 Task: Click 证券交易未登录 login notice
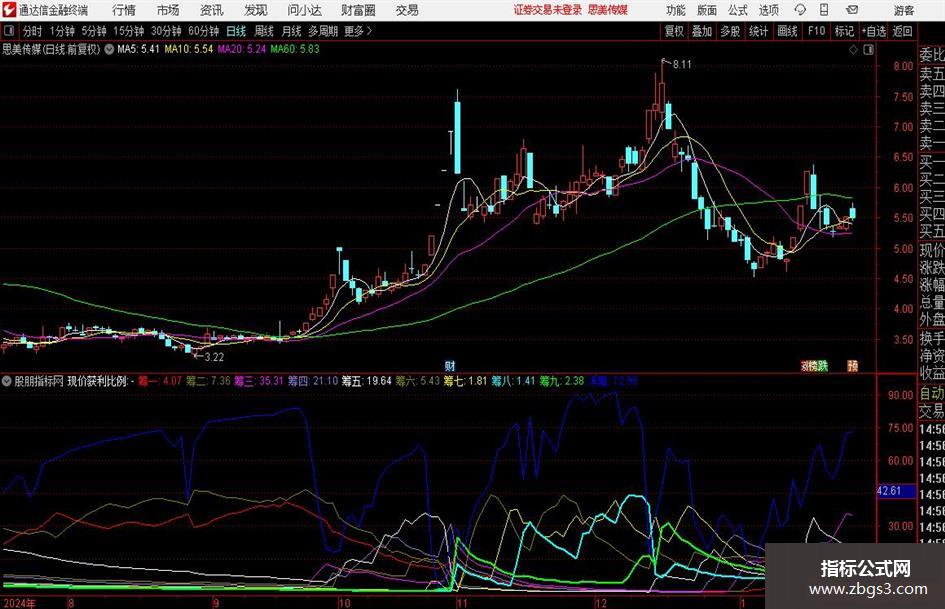[x=547, y=10]
